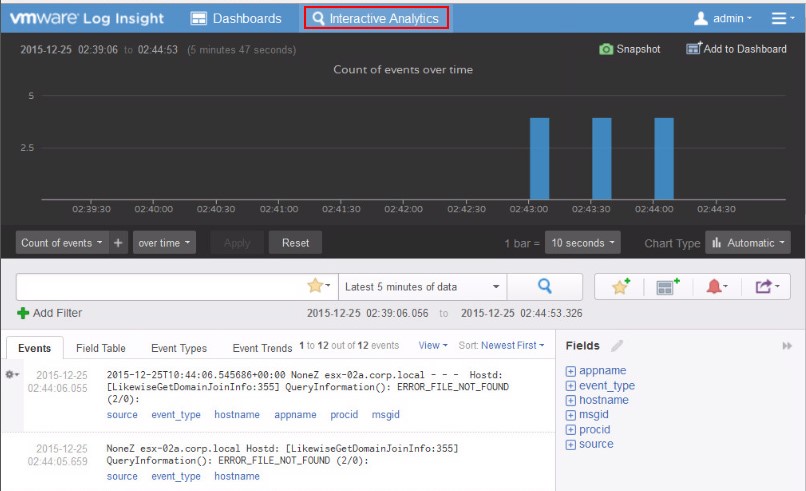Image resolution: width=806 pixels, height=491 pixels.
Task: Add current query to dashboard icon
Action: [x=668, y=286]
